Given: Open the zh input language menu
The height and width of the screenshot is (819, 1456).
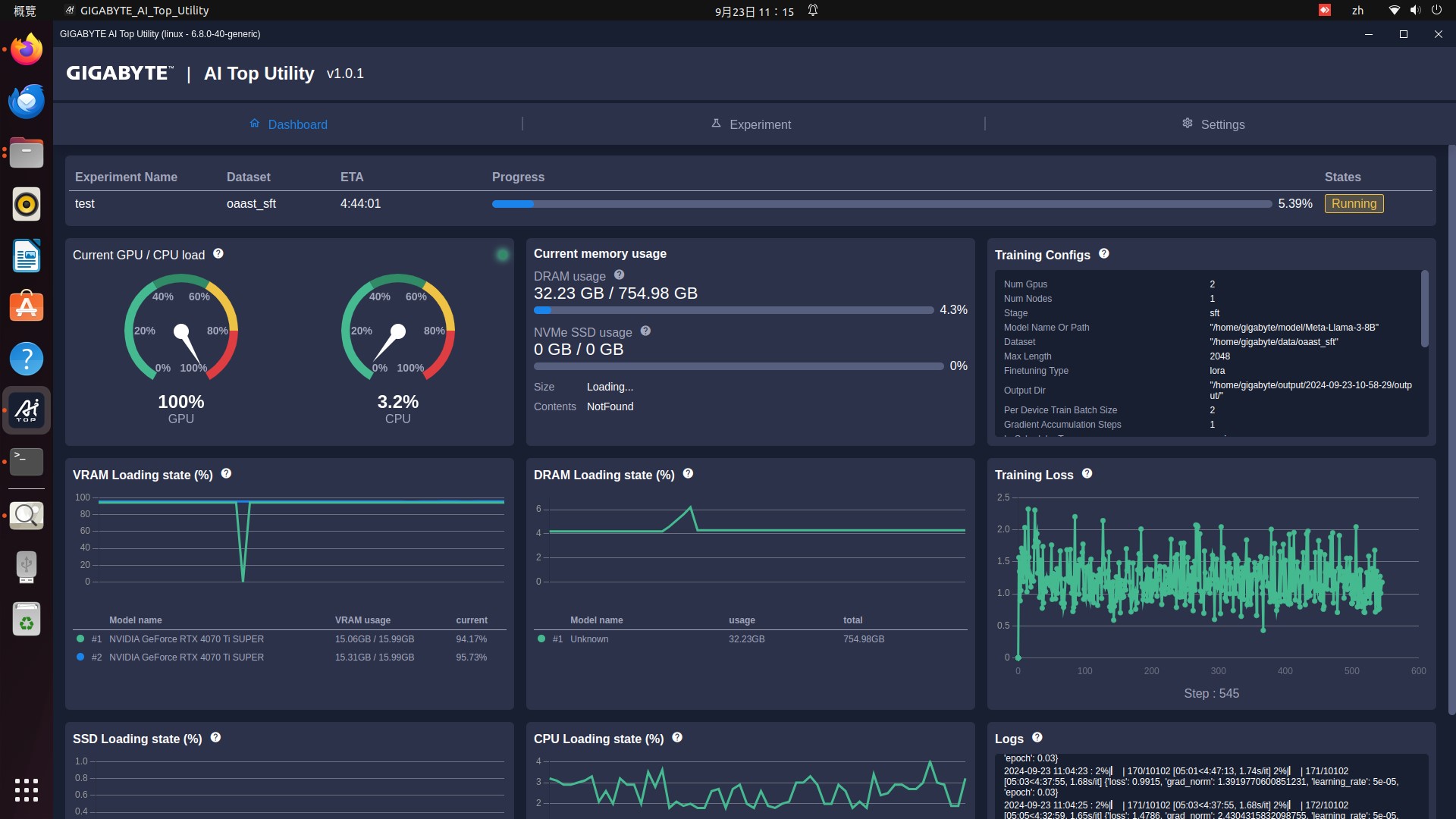Looking at the screenshot, I should coord(1357,11).
